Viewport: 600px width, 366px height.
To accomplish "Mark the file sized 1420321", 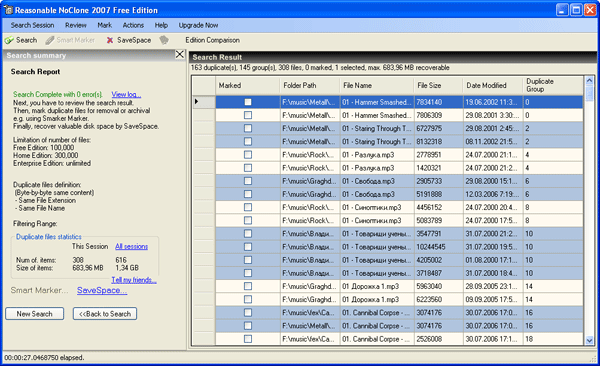I will pyautogui.click(x=248, y=168).
